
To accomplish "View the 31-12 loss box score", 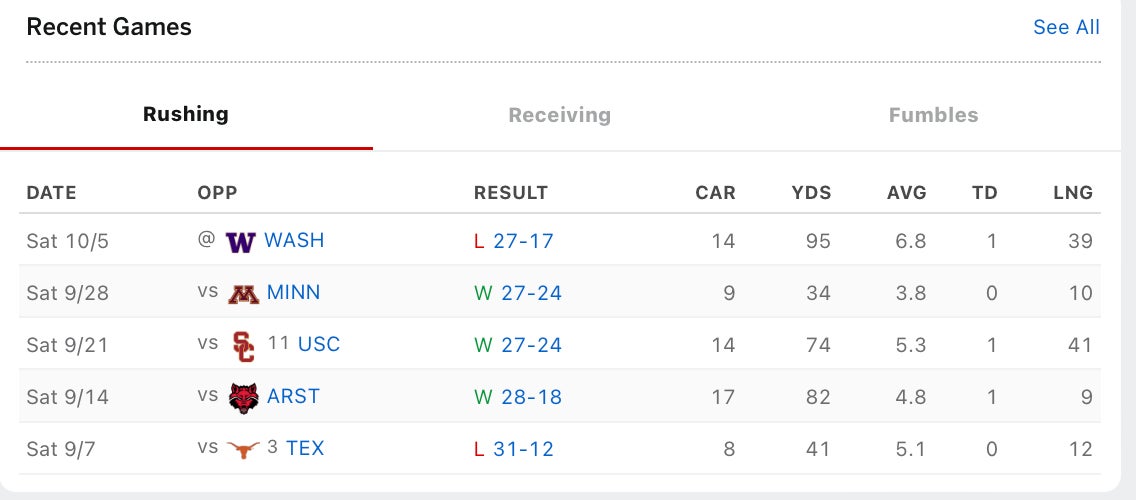I will pyautogui.click(x=523, y=449).
